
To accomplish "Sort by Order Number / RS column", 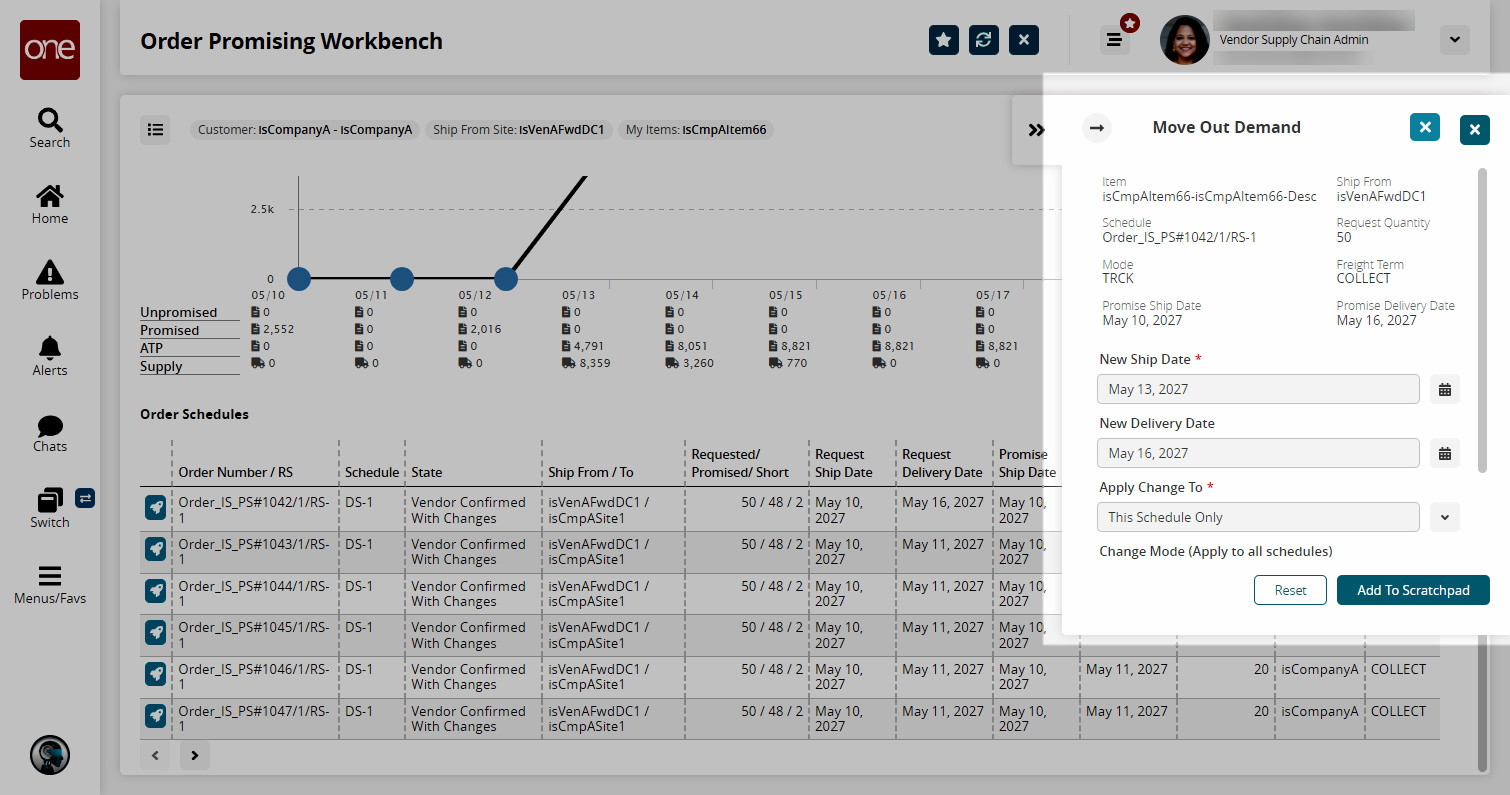I will click(236, 472).
